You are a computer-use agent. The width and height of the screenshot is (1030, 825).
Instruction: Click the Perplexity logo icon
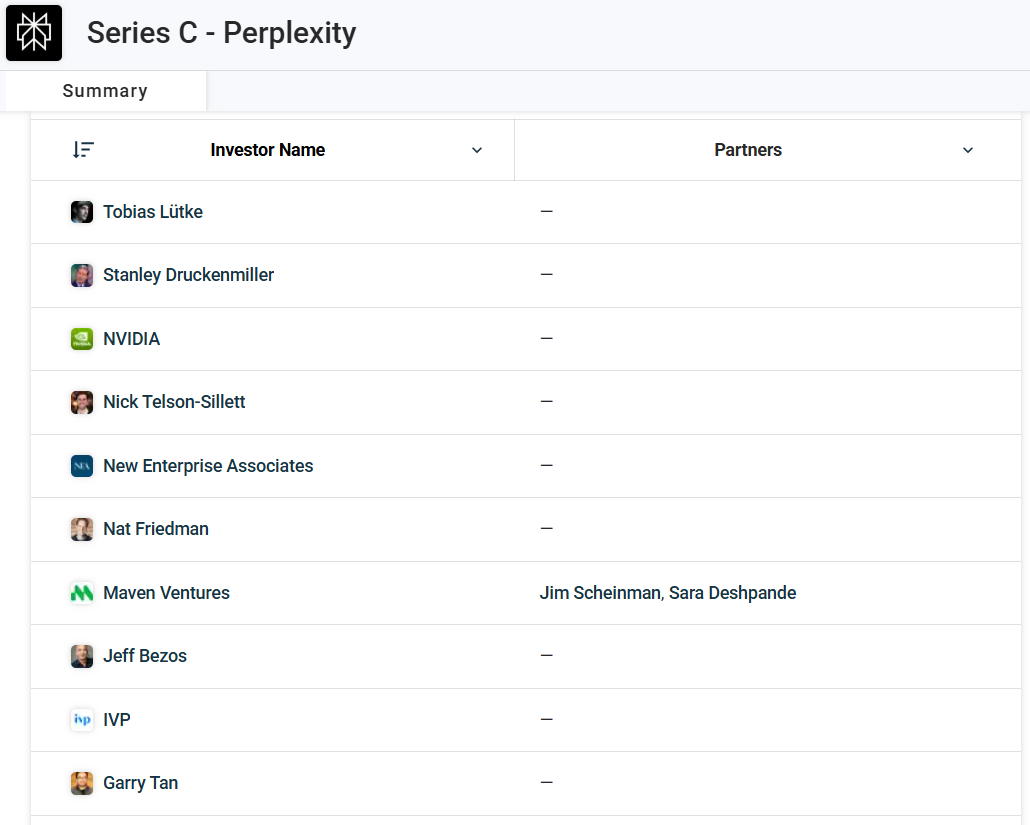(x=34, y=33)
